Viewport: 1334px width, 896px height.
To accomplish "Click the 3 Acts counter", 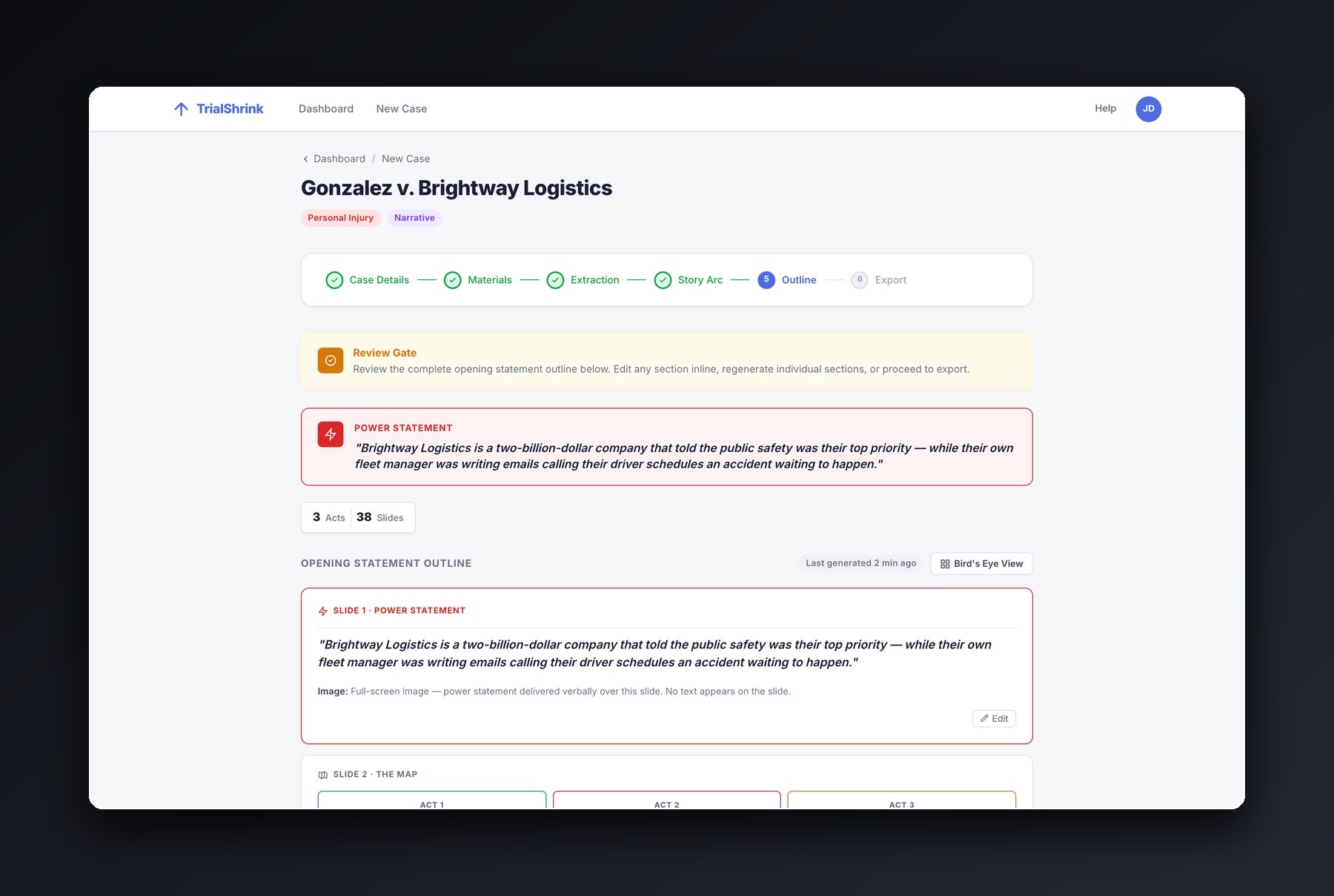I will point(328,517).
